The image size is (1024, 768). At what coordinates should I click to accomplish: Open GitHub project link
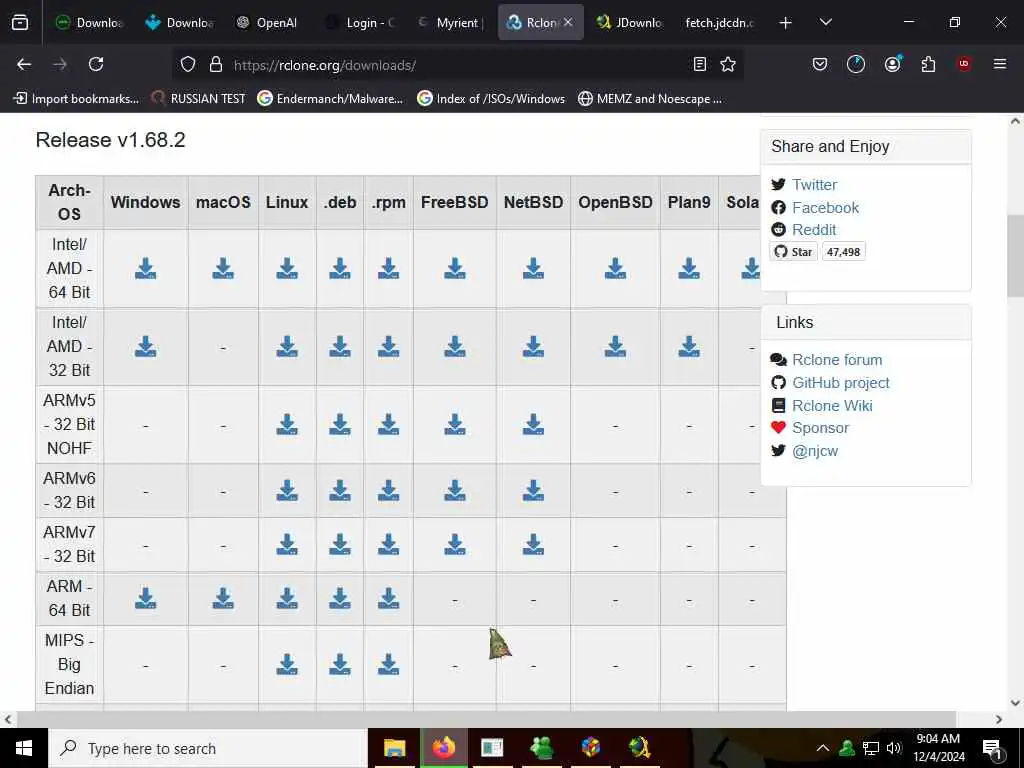840,383
